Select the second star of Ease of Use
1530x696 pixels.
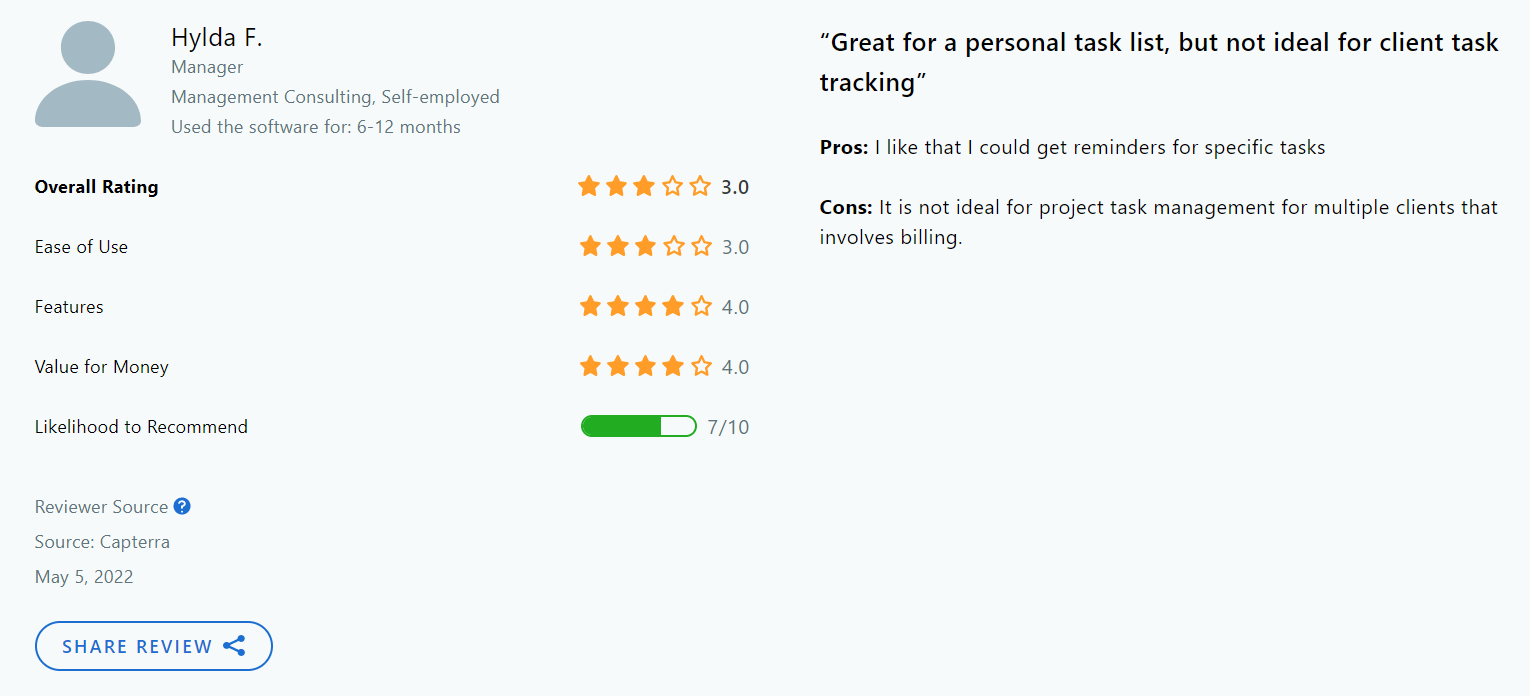617,246
